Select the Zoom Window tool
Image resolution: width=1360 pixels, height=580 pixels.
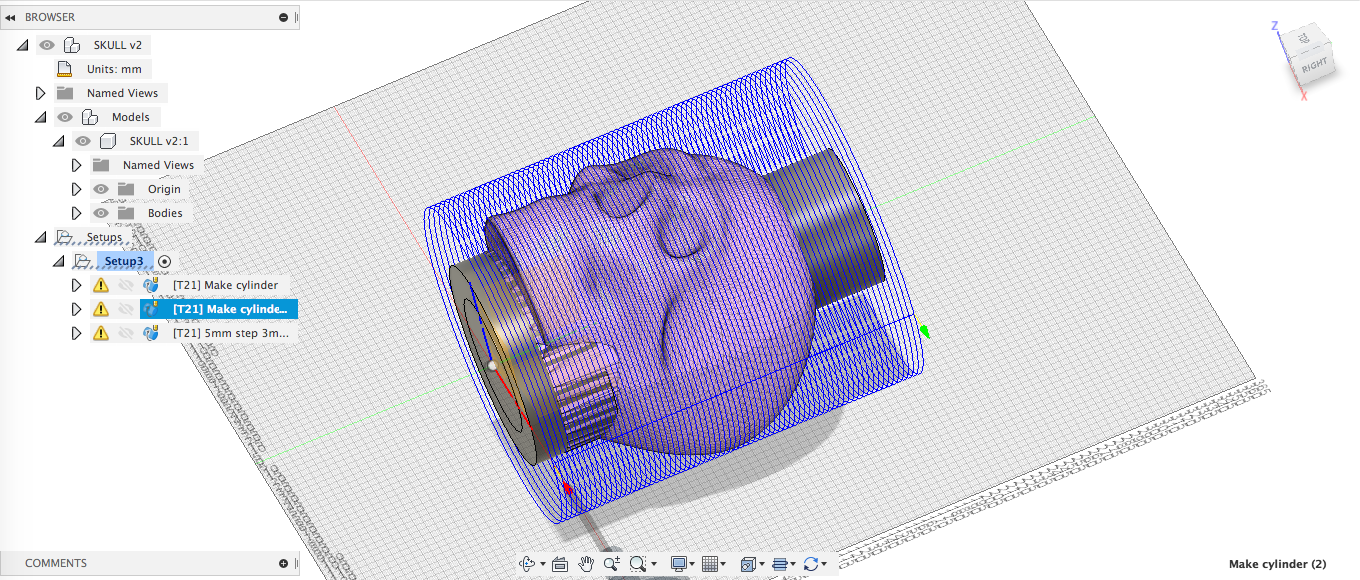[637, 563]
